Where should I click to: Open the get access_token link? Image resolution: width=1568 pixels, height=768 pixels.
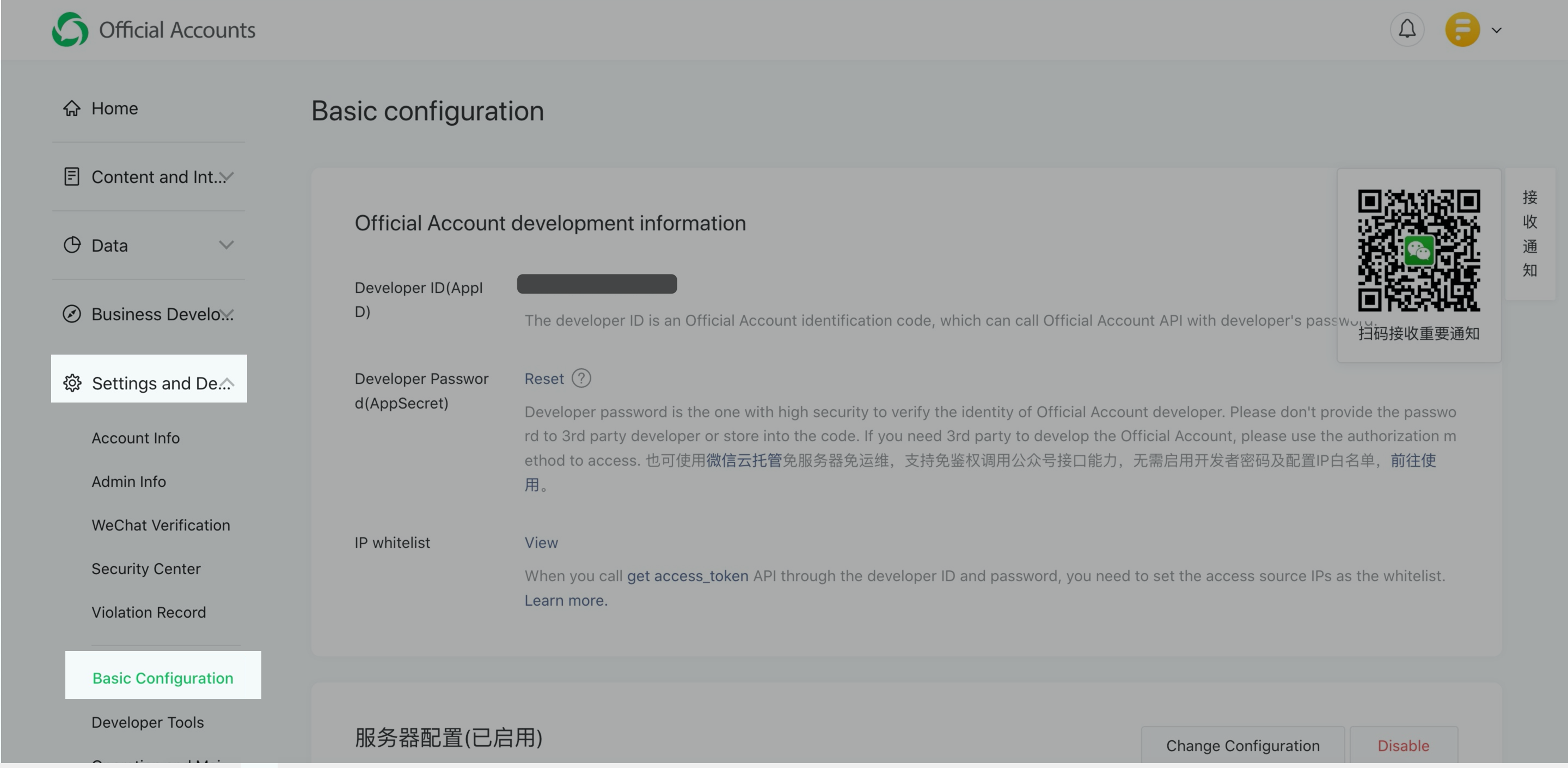click(687, 576)
